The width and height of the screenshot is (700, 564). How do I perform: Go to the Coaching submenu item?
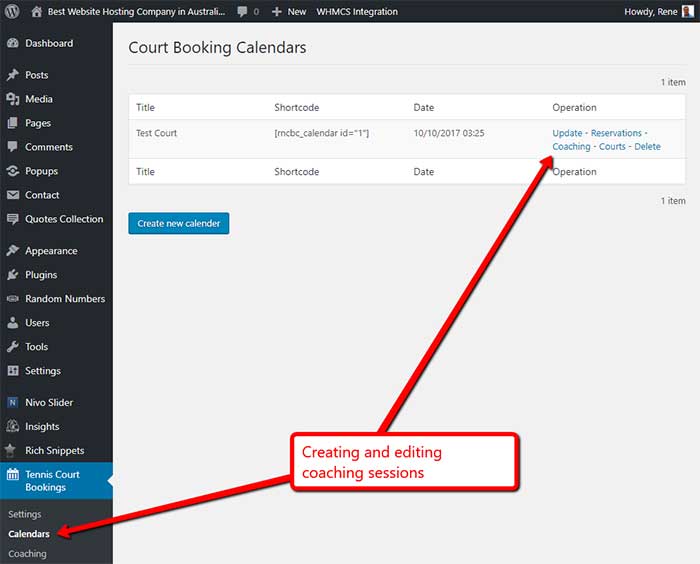click(27, 553)
